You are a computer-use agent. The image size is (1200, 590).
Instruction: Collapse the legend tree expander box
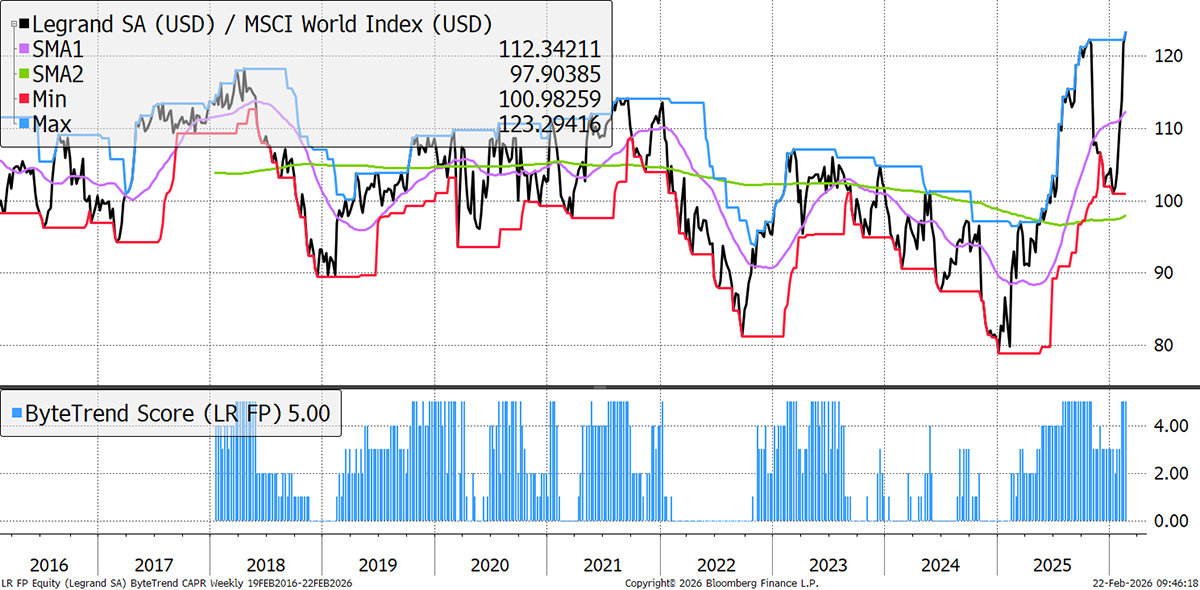(13, 25)
